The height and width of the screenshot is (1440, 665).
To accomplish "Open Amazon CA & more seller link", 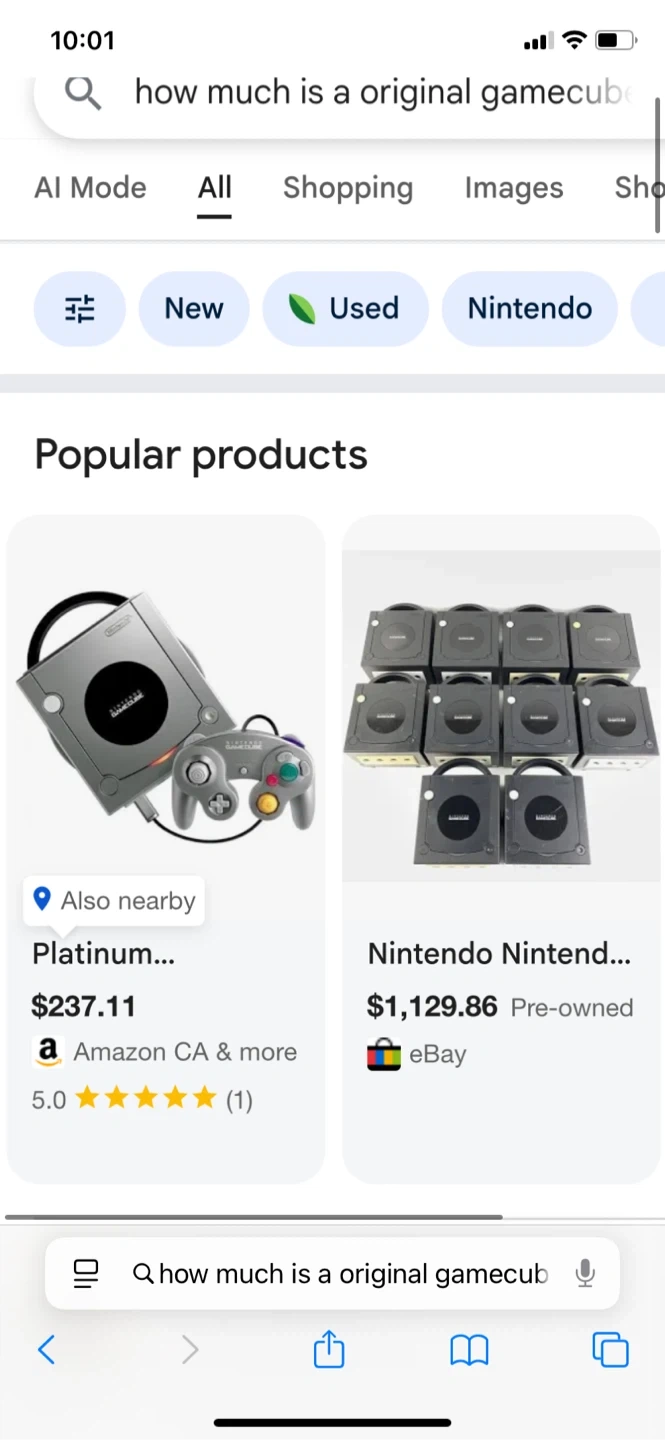I will click(184, 1052).
